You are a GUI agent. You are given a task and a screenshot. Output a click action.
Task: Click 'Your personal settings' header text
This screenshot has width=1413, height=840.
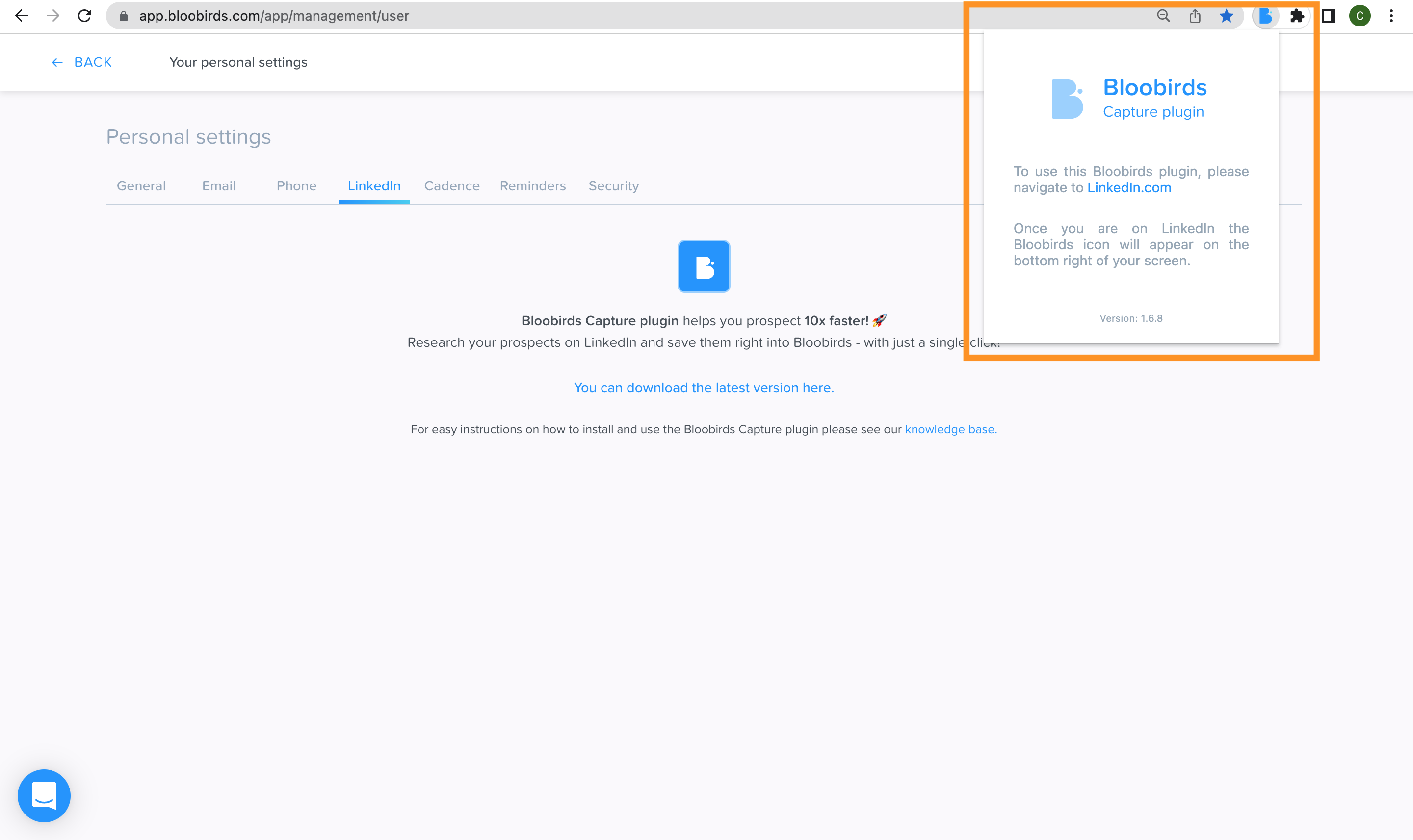pyautogui.click(x=238, y=62)
